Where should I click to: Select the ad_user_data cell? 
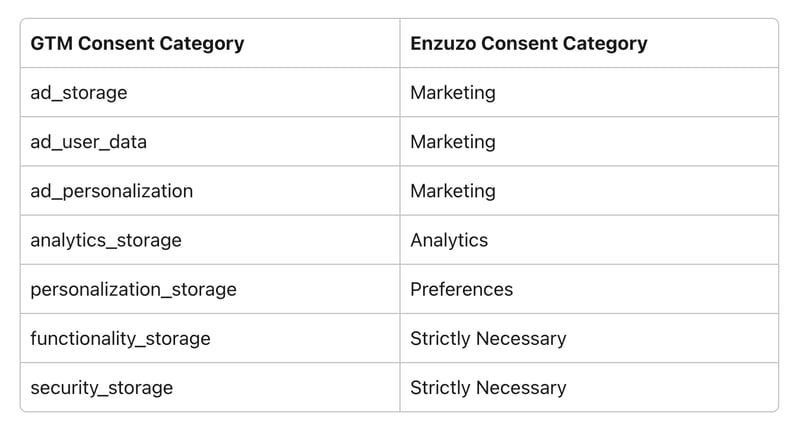[x=88, y=142]
